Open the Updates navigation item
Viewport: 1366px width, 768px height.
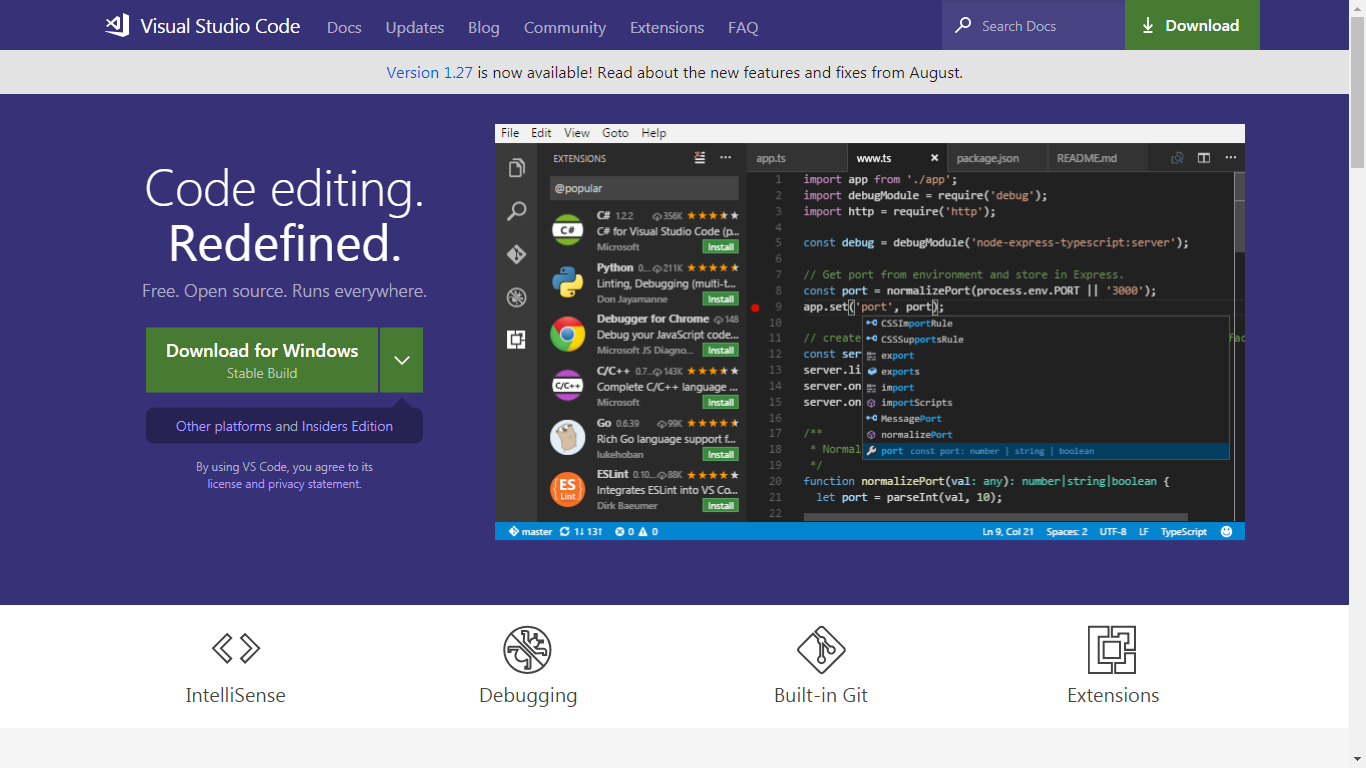coord(414,28)
